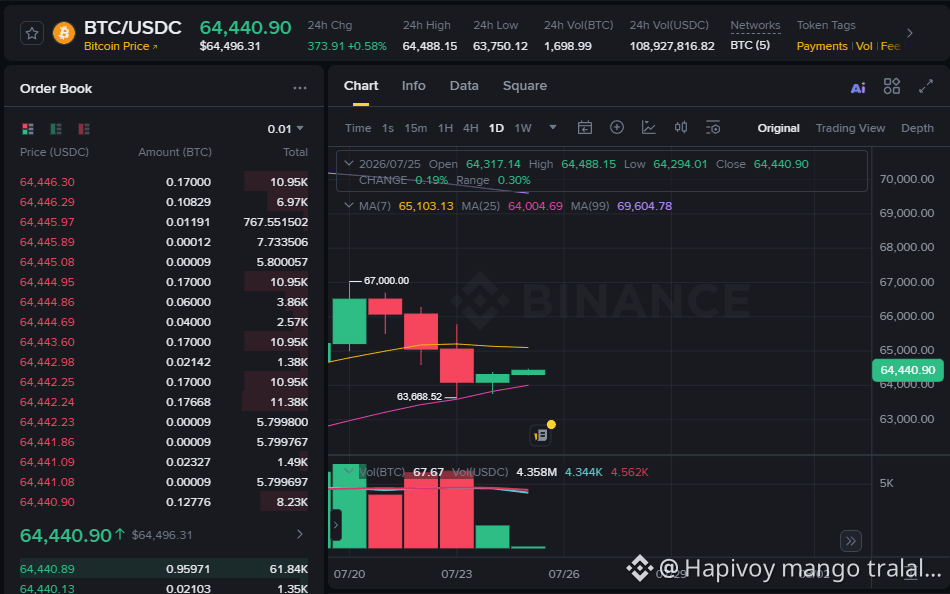Open the calendar date-jump icon
The width and height of the screenshot is (950, 594).
[x=585, y=127]
